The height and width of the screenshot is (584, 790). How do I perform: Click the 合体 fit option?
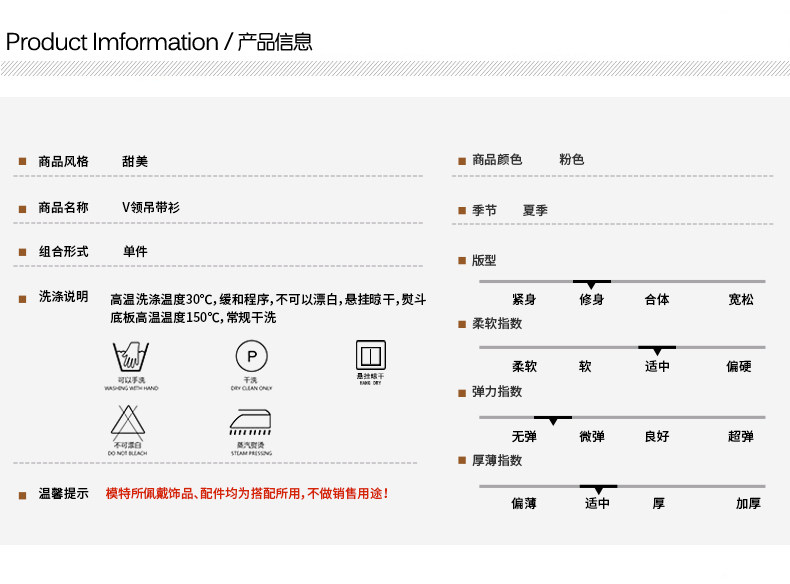[x=657, y=299]
